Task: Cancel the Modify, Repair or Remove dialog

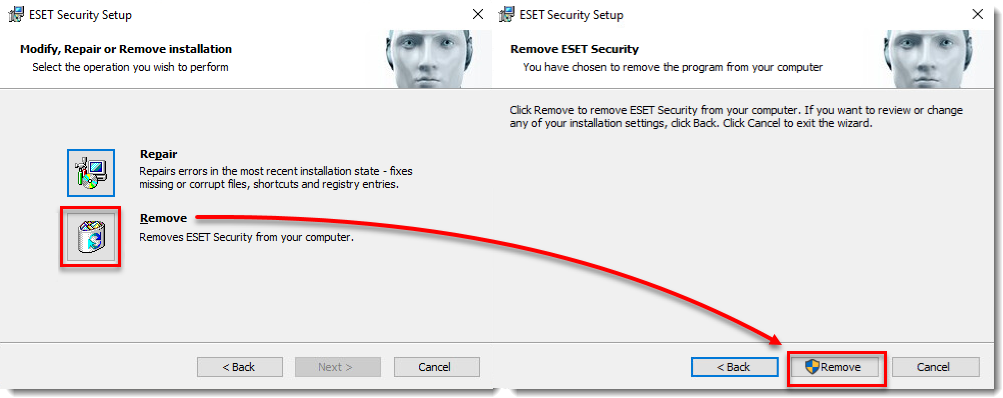Action: pos(436,367)
